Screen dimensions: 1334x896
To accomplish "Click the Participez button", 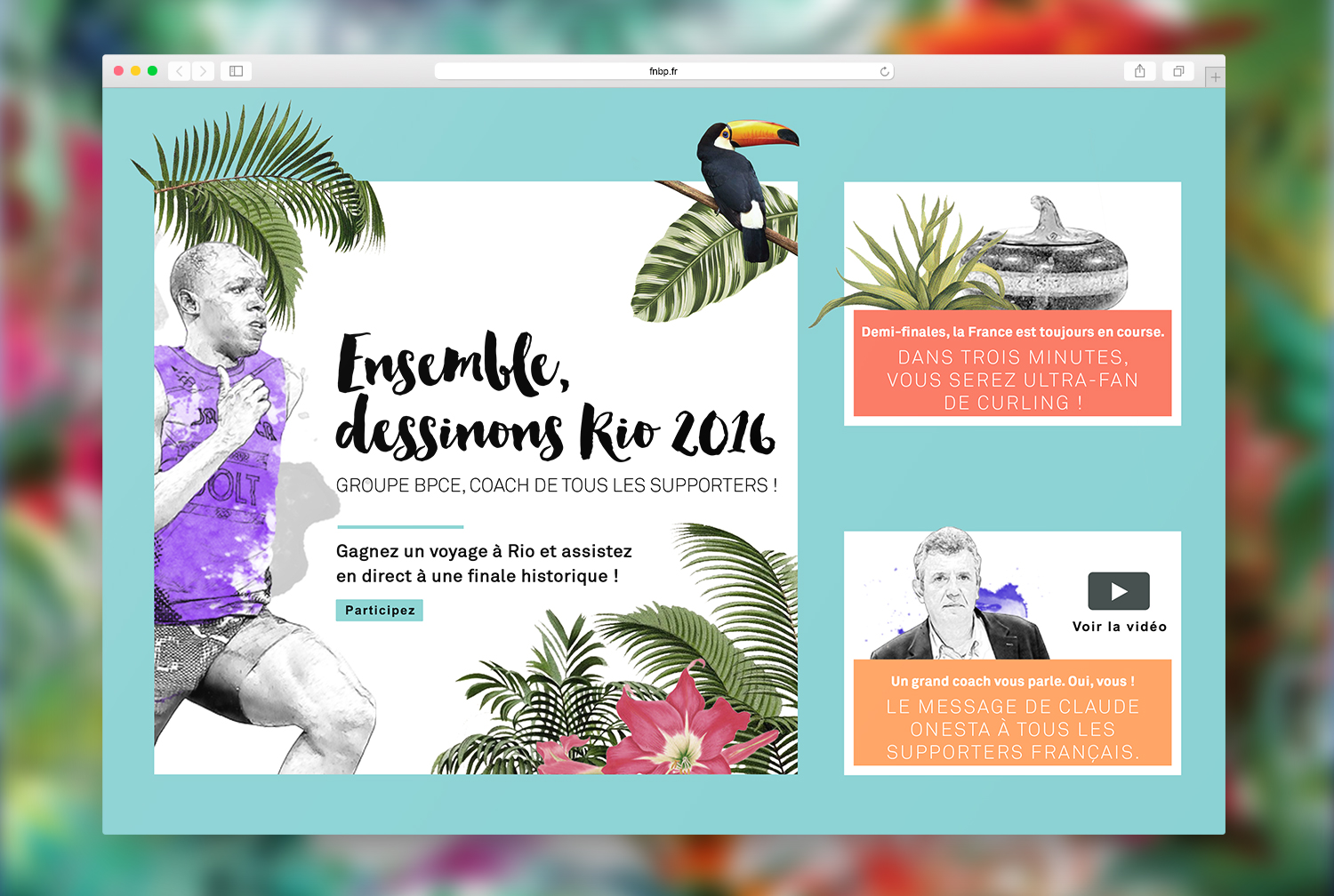I will coord(380,610).
